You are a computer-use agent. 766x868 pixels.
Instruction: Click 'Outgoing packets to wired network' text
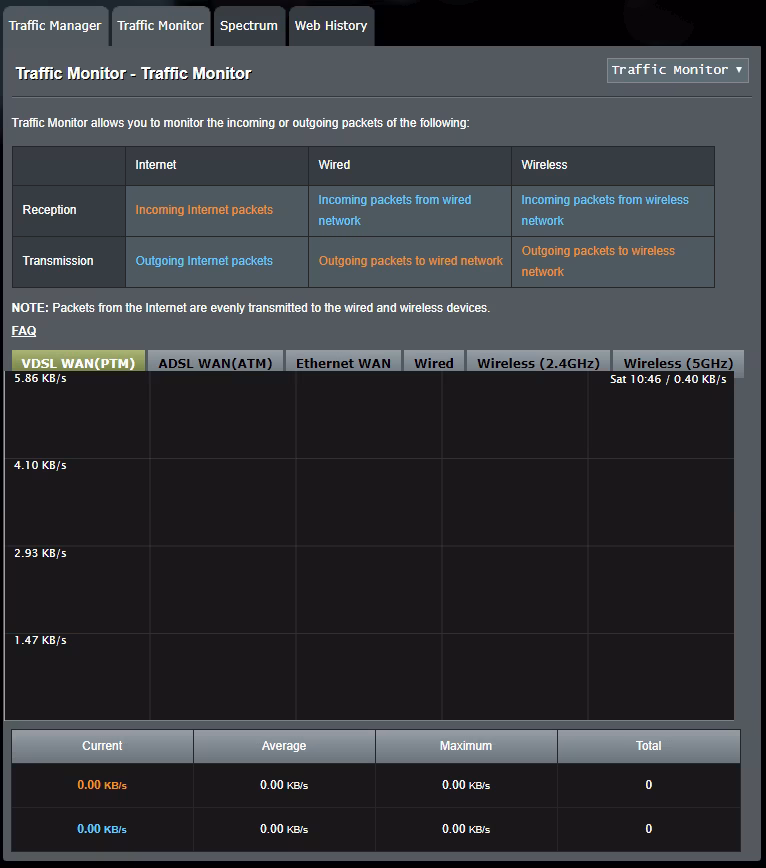pos(411,261)
